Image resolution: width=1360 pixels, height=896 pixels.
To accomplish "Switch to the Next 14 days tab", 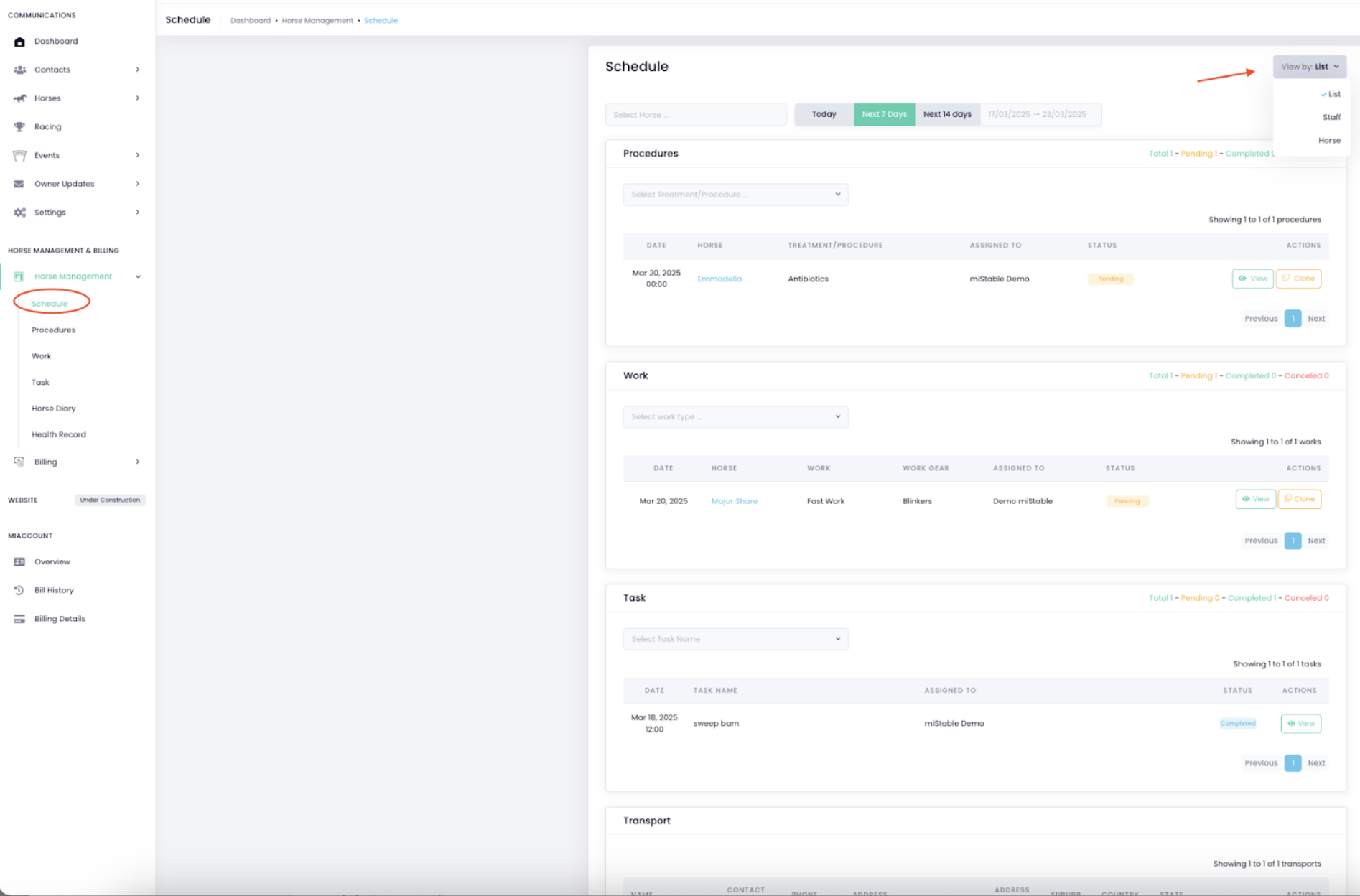I will click(x=946, y=114).
